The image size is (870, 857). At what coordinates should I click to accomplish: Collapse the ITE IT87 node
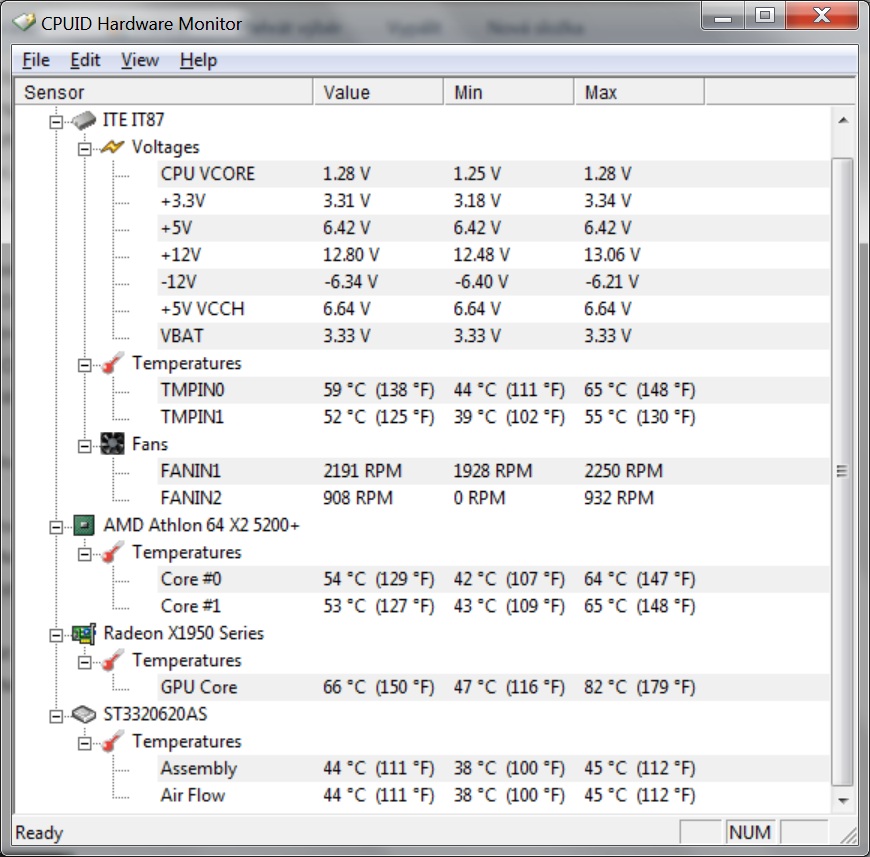[x=56, y=121]
